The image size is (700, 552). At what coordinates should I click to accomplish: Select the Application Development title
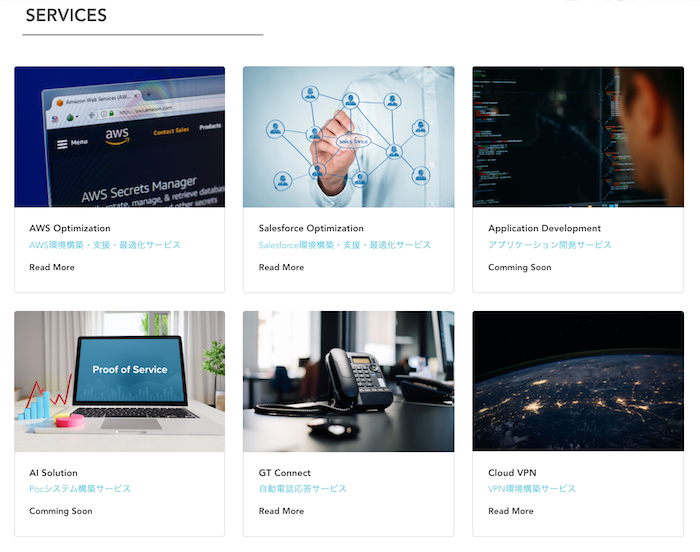pyautogui.click(x=544, y=228)
